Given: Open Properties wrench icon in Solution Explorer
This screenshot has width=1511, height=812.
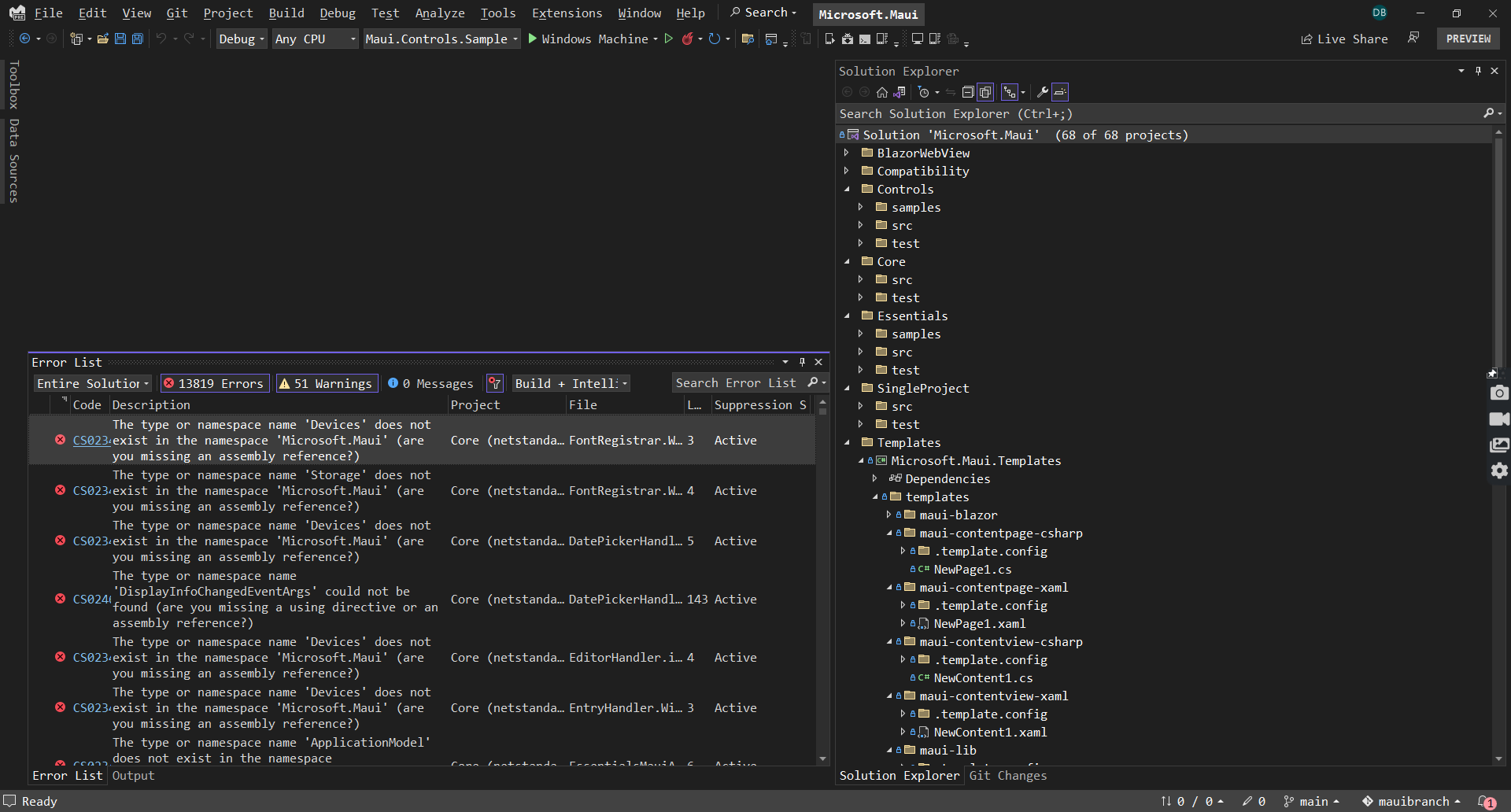Looking at the screenshot, I should coord(1043,92).
